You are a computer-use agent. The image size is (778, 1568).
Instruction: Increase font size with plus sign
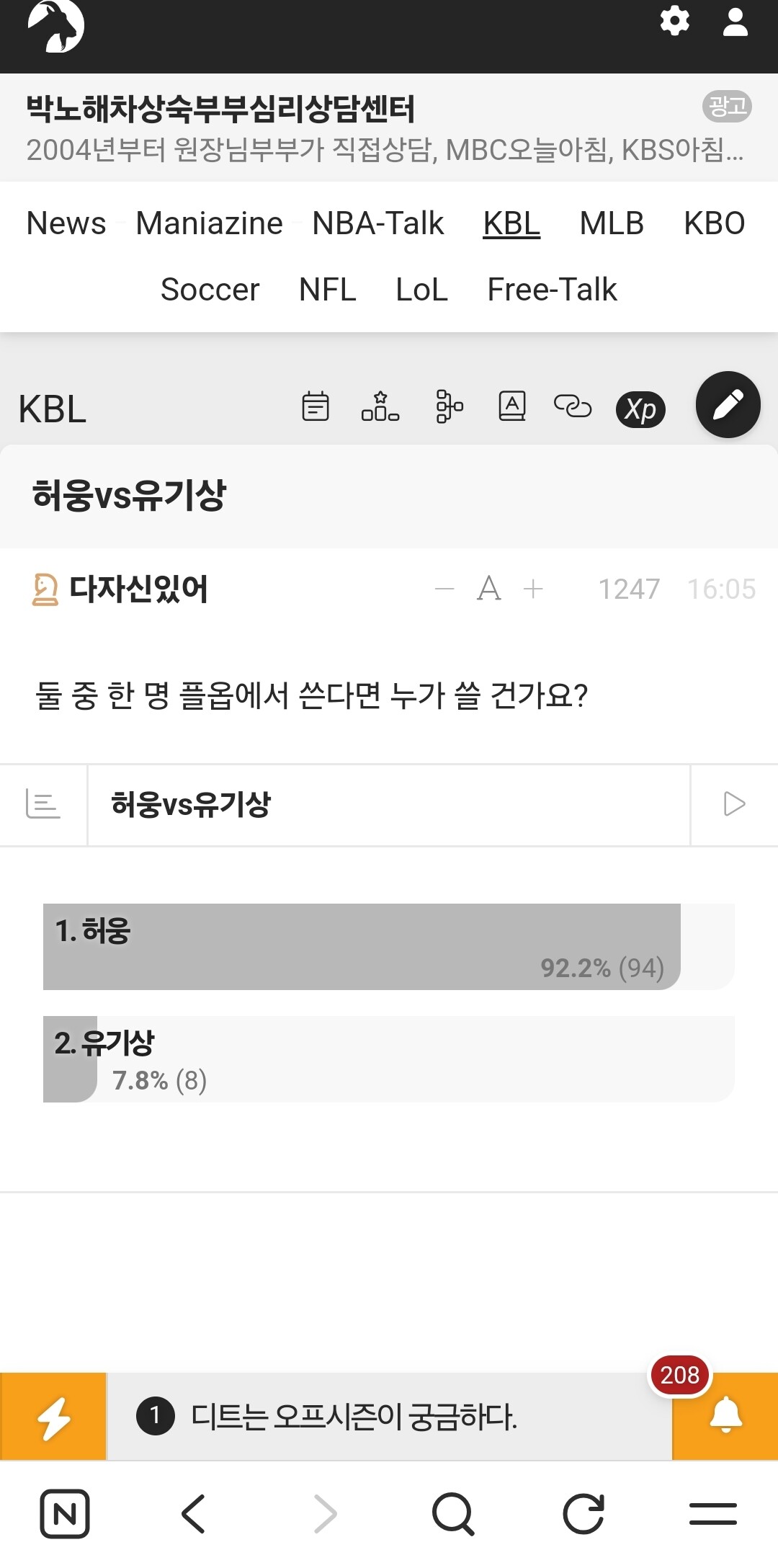(x=533, y=589)
